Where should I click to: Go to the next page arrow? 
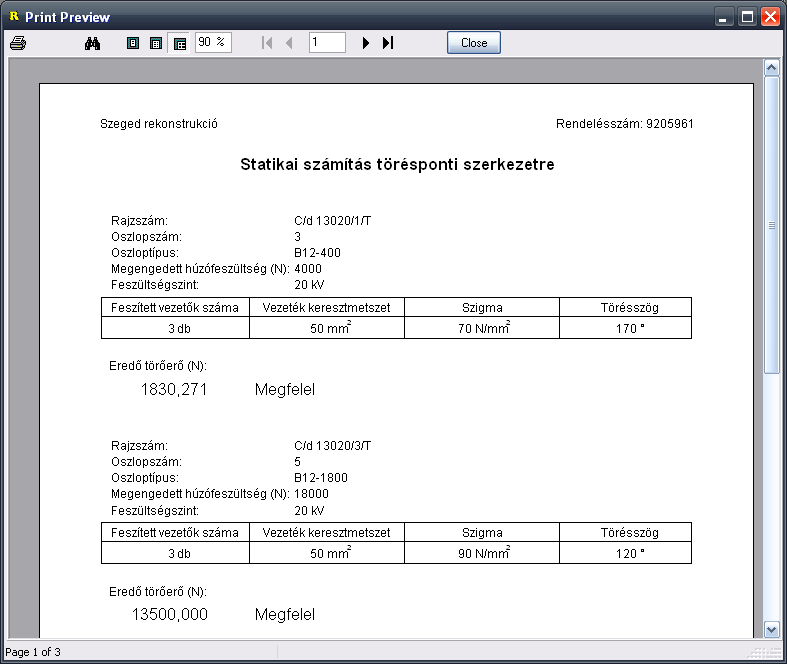366,43
